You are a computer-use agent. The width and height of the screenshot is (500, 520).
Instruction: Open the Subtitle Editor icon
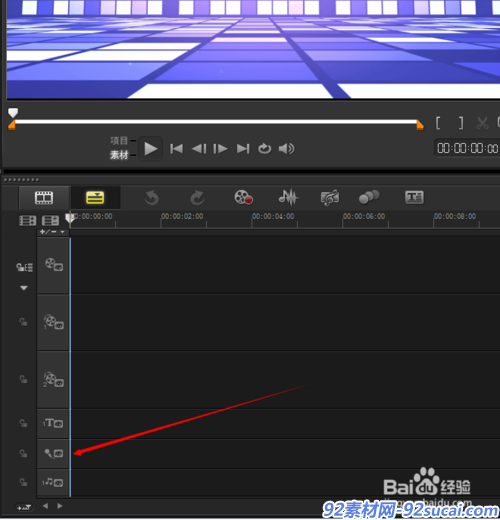(414, 197)
